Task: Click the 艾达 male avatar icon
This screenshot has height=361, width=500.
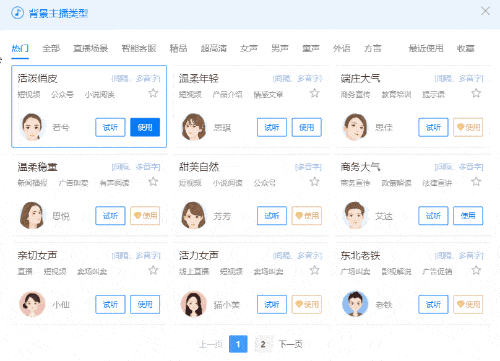Action: tap(355, 215)
